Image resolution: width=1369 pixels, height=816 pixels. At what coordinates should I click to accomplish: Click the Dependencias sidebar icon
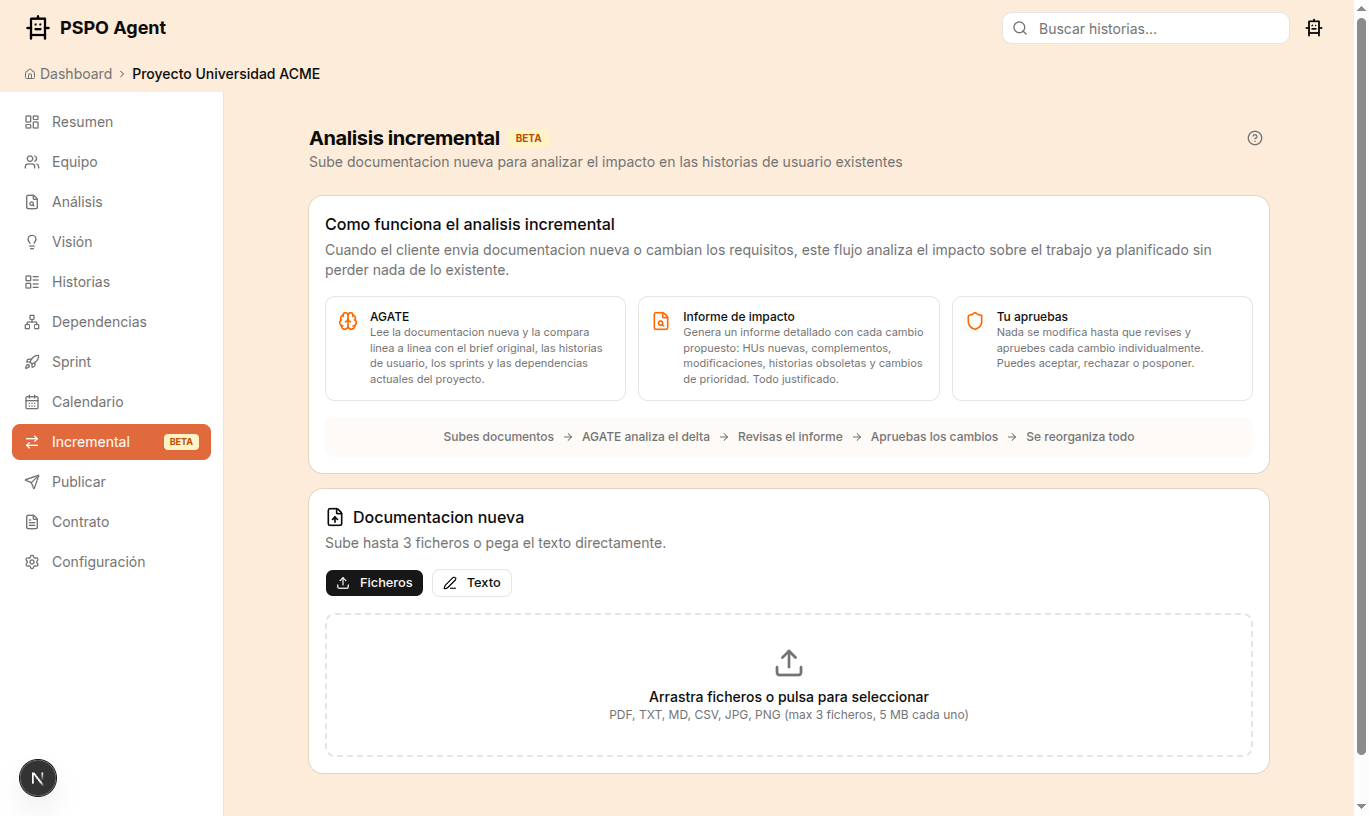[x=31, y=321]
